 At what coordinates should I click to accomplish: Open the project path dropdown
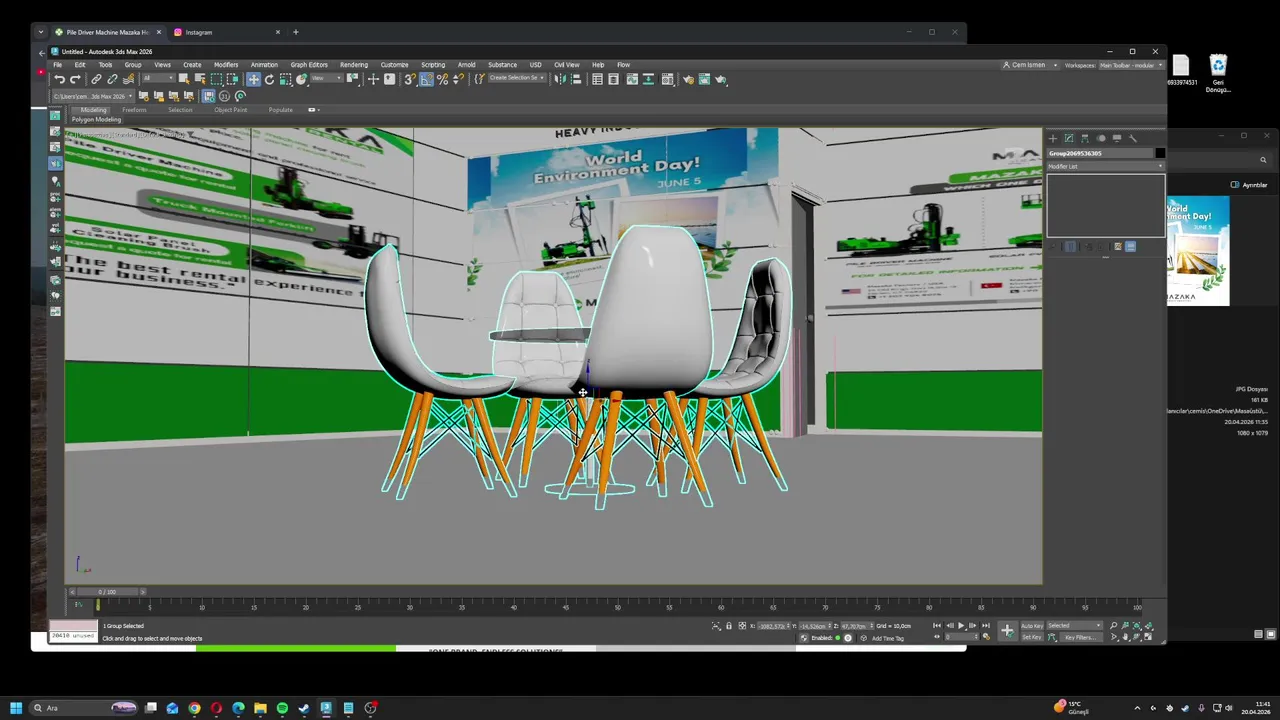point(92,96)
